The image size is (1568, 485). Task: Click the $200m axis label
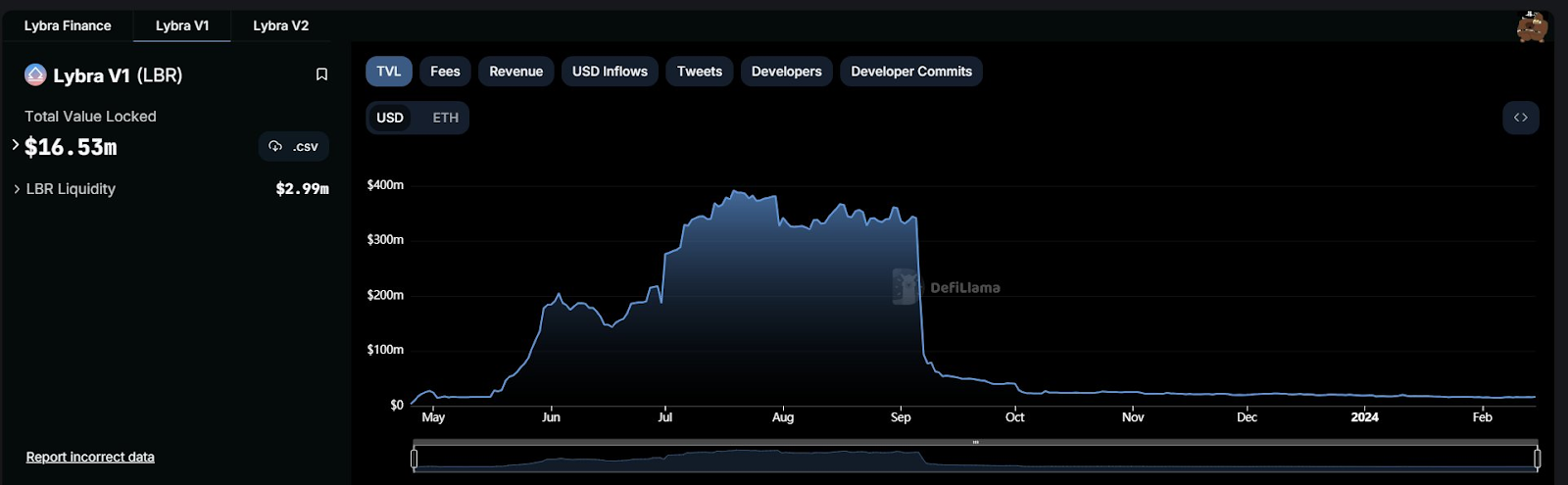coord(385,295)
